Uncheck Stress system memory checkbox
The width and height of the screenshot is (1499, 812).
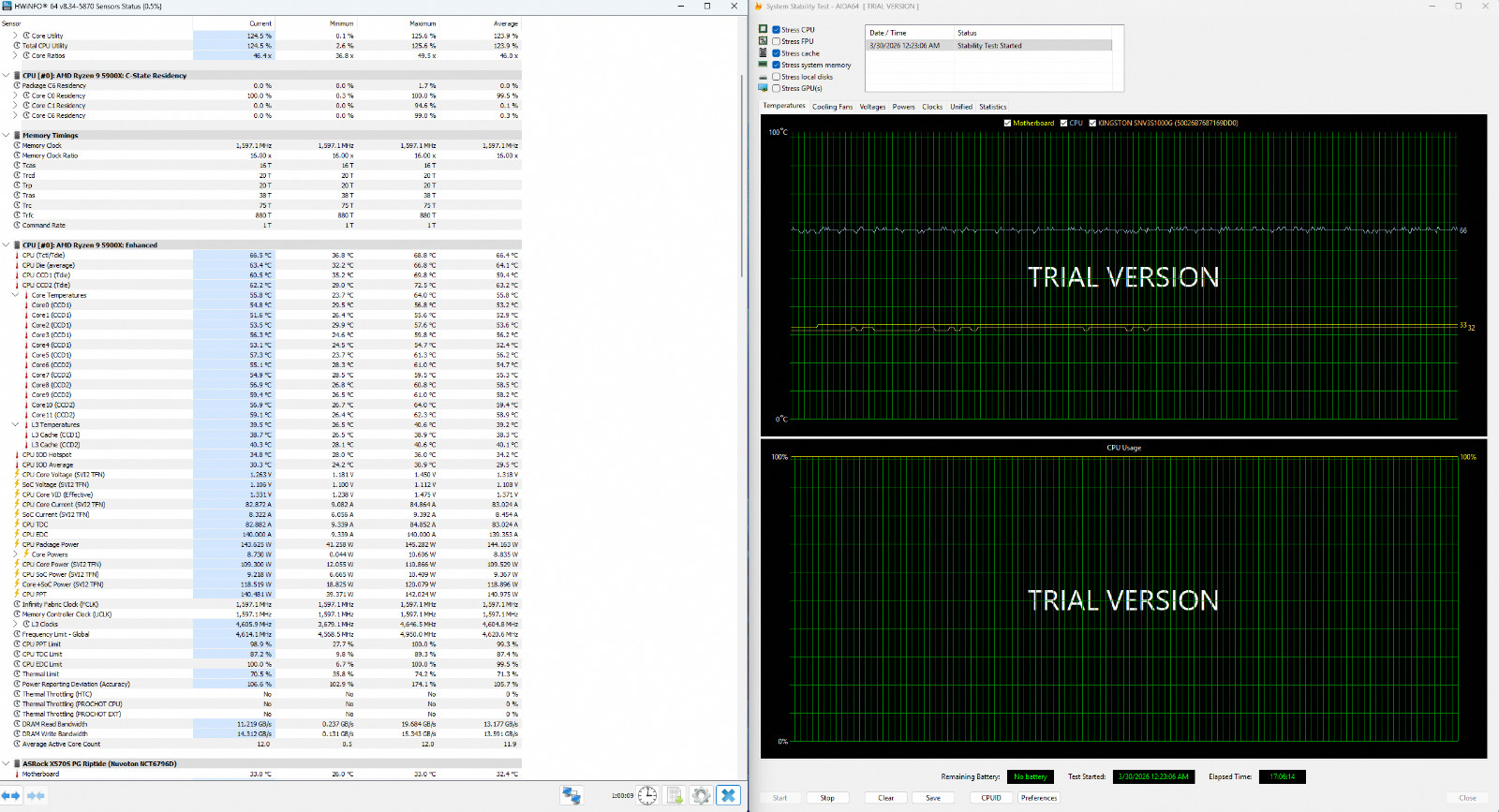pos(776,65)
